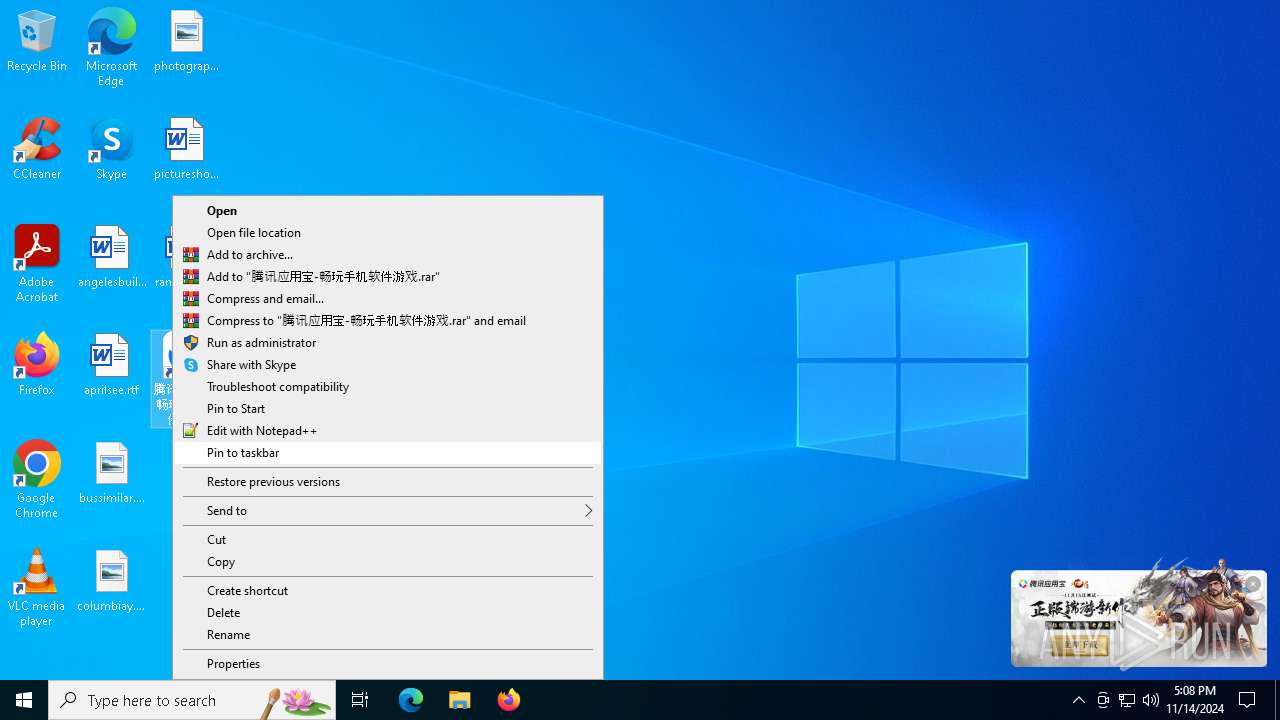The width and height of the screenshot is (1280, 720).
Task: Click the Meet Now tray icon
Action: click(1103, 700)
